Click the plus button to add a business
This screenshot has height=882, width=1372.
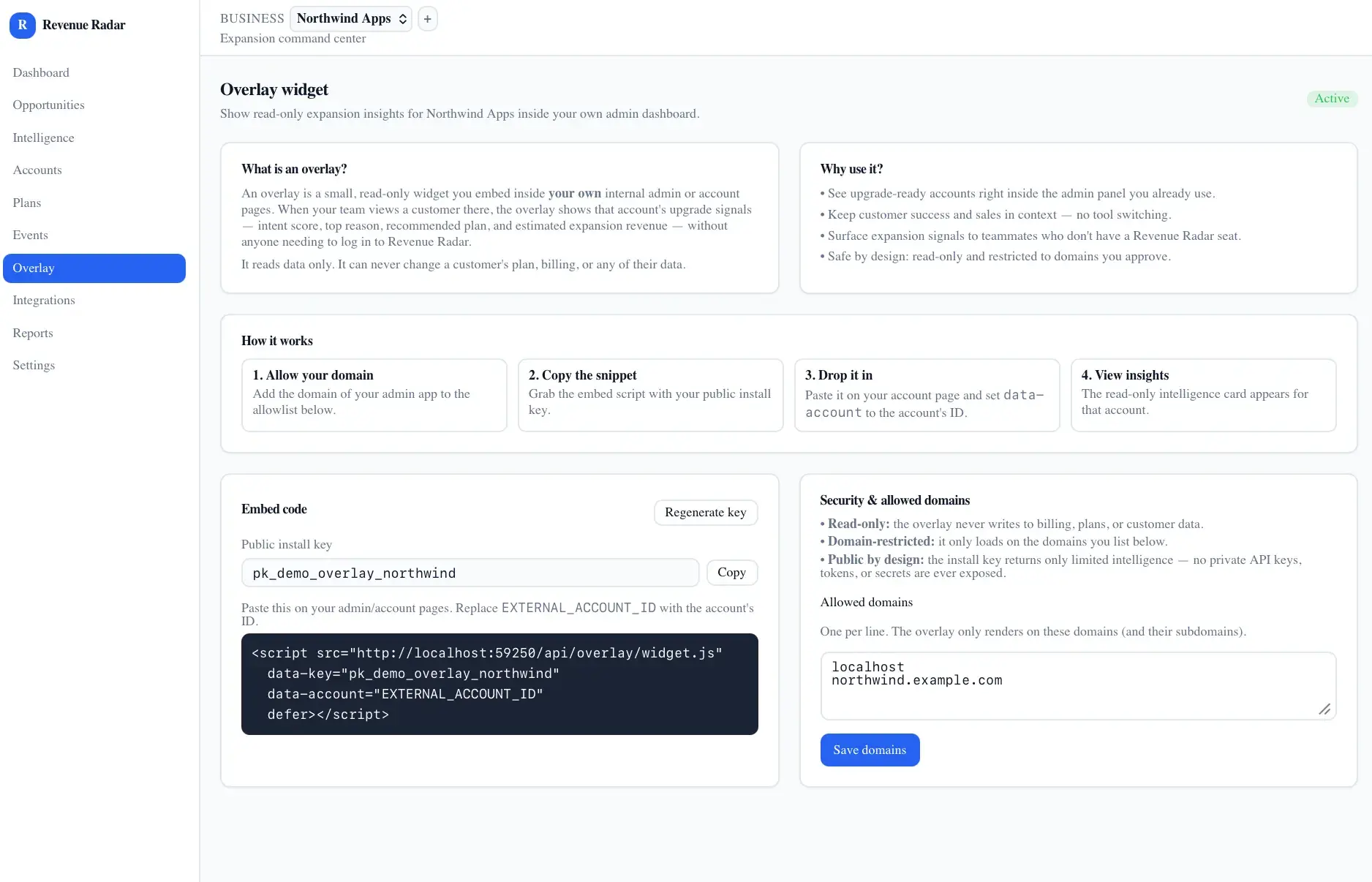pyautogui.click(x=428, y=19)
